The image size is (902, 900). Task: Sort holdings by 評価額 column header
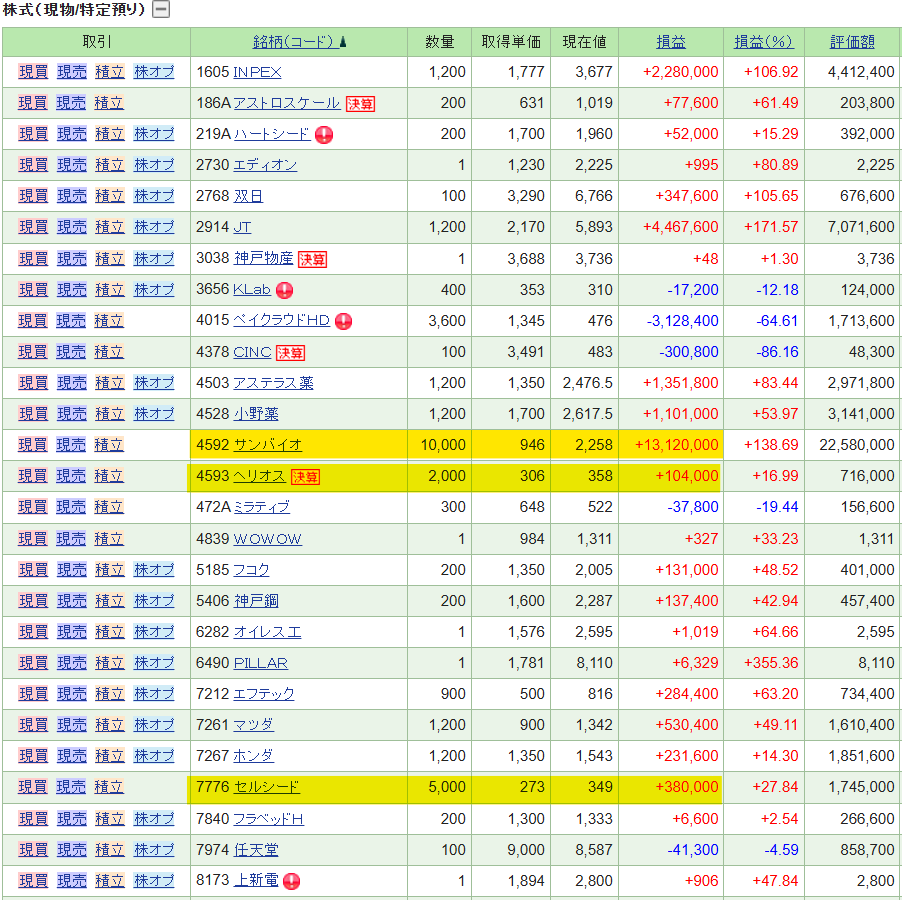tap(852, 42)
